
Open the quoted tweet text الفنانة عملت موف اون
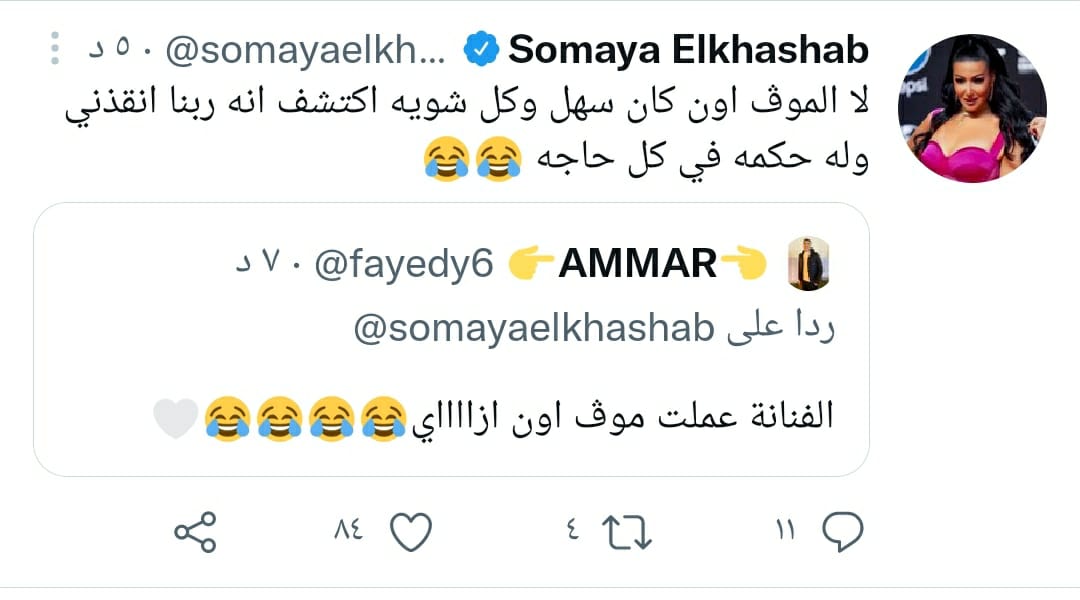(620, 415)
